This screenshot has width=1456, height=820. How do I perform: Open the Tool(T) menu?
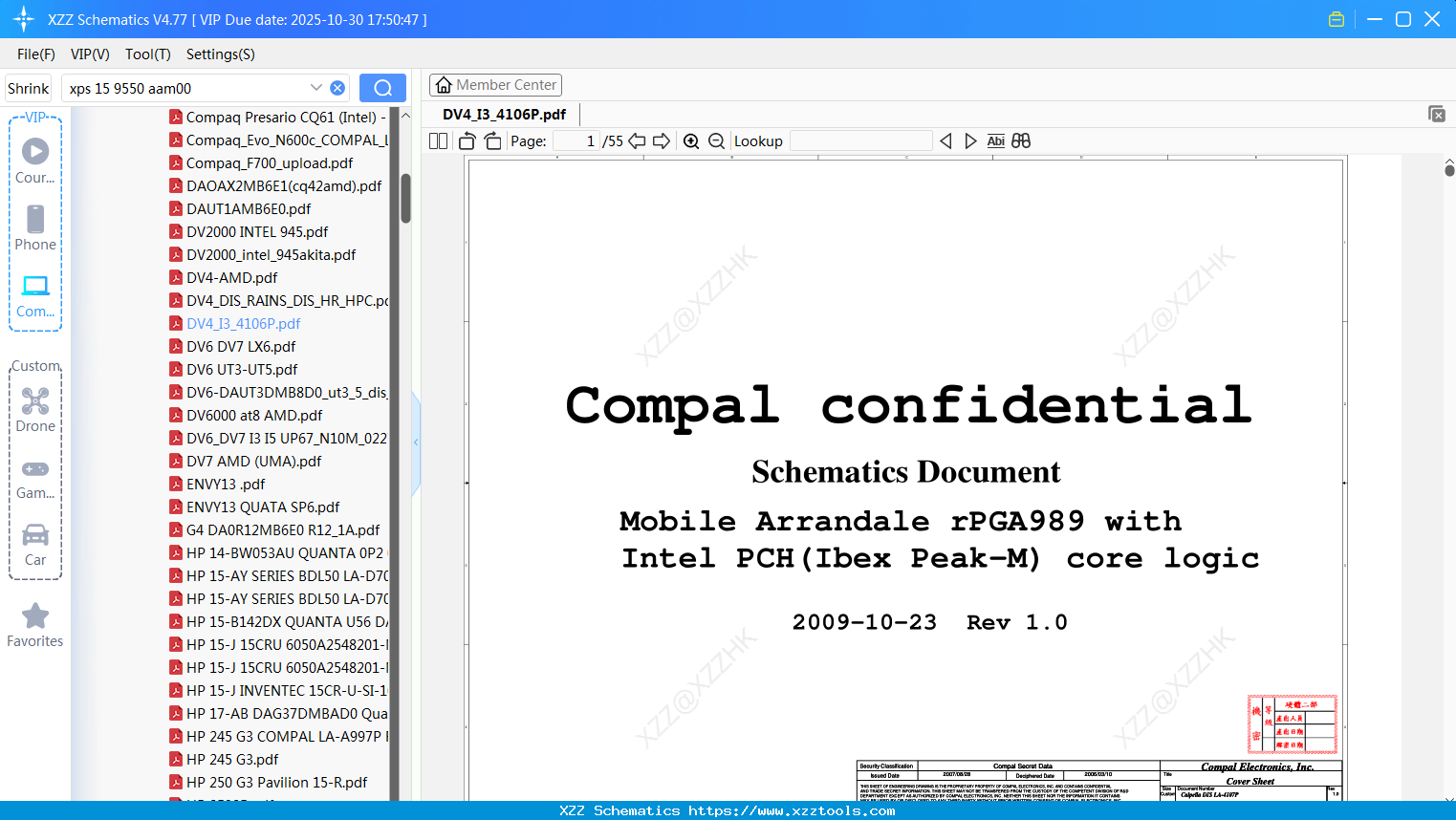(148, 54)
